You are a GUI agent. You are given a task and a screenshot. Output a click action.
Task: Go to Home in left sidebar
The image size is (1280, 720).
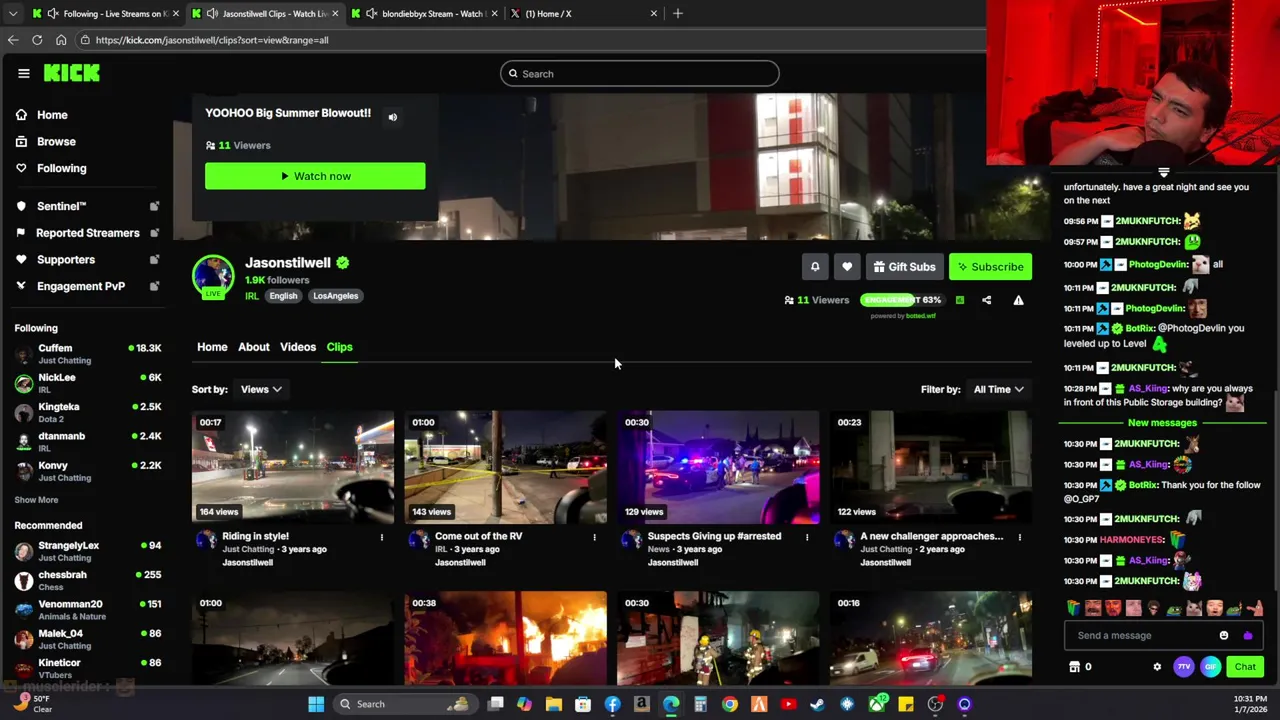(52, 115)
